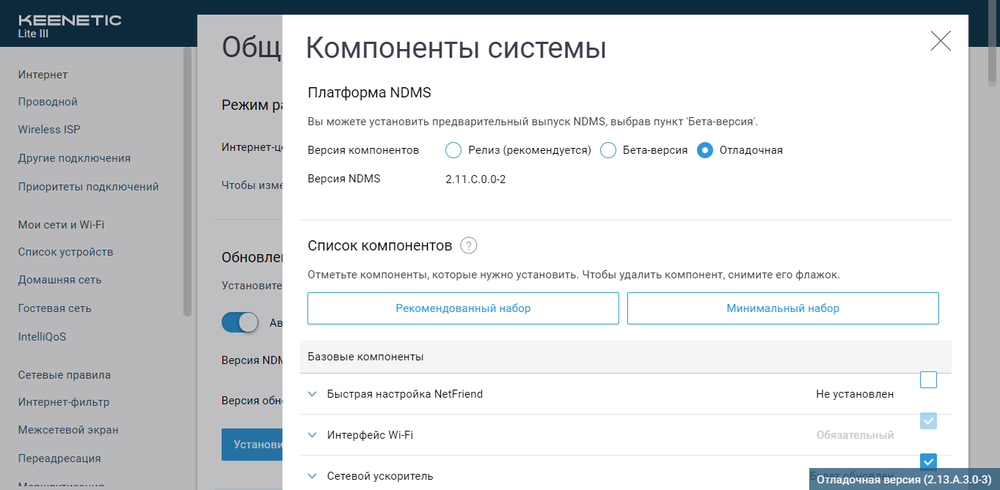
Task: Check the Быстрая настройка NetFriend checkbox
Action: tap(928, 380)
